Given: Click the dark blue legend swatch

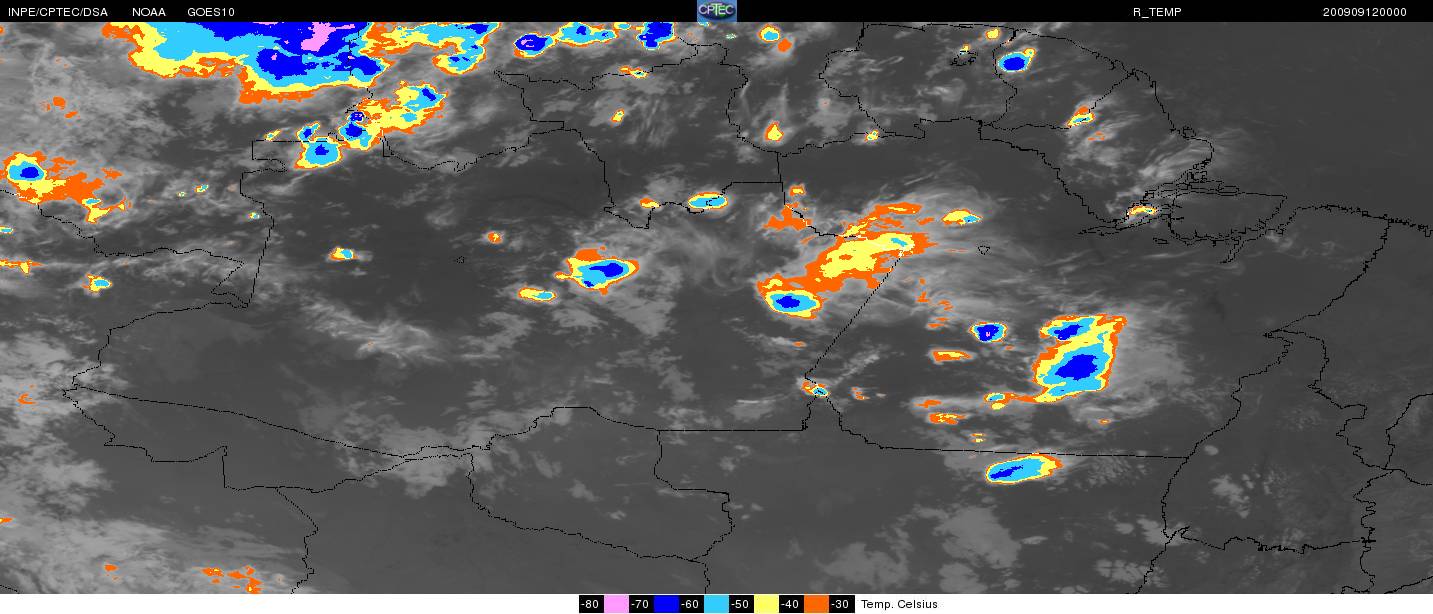Looking at the screenshot, I should click(666, 604).
